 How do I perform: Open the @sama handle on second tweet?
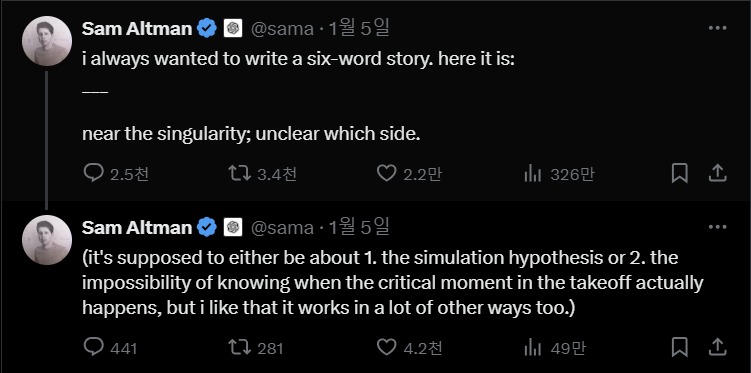(283, 228)
